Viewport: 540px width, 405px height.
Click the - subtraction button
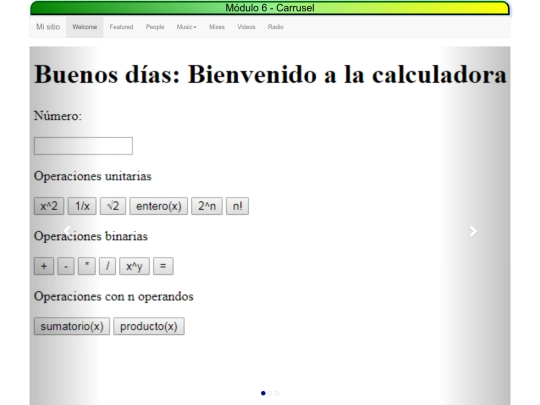[x=66, y=266]
